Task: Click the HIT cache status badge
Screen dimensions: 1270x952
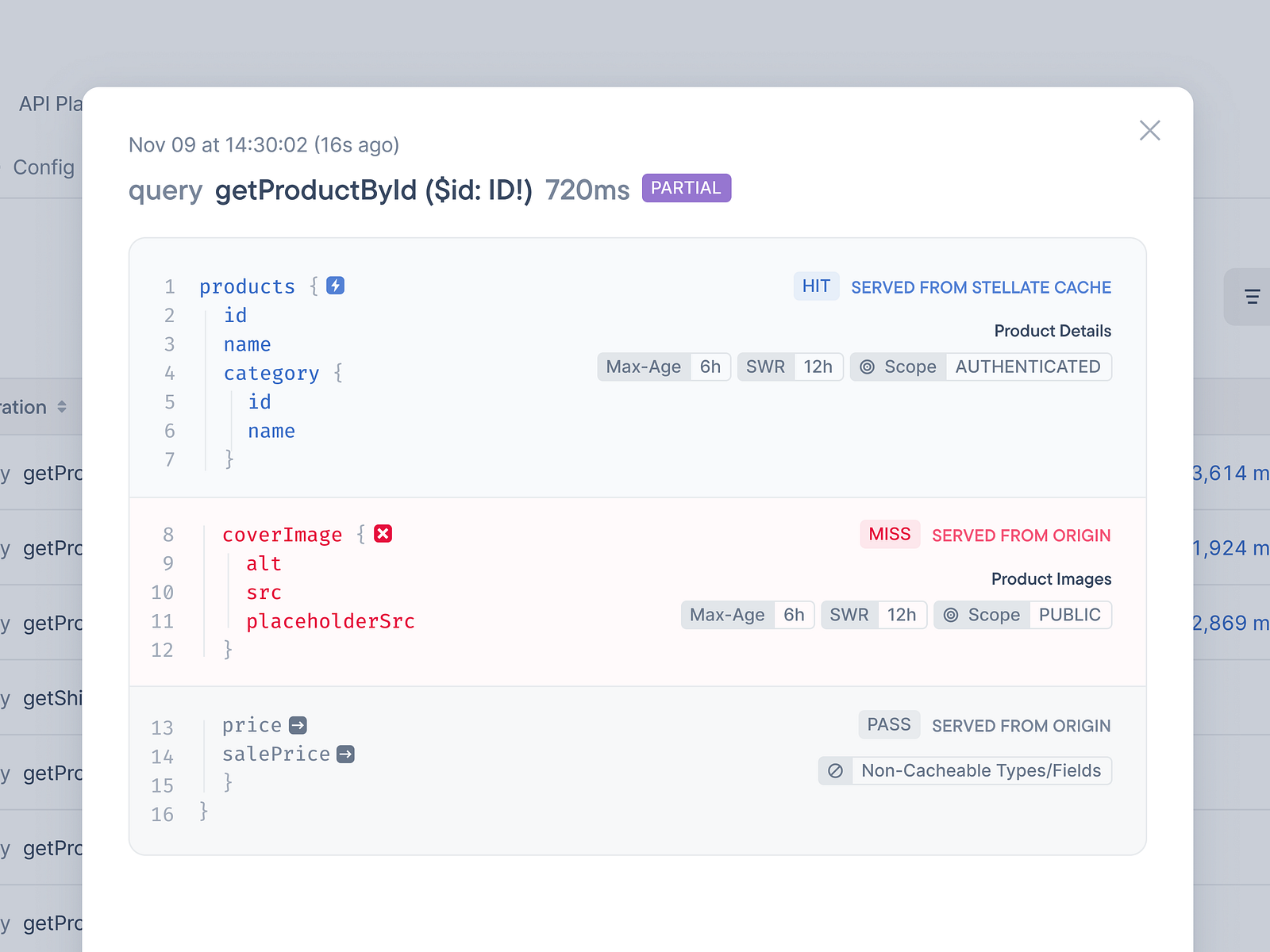Action: point(816,286)
